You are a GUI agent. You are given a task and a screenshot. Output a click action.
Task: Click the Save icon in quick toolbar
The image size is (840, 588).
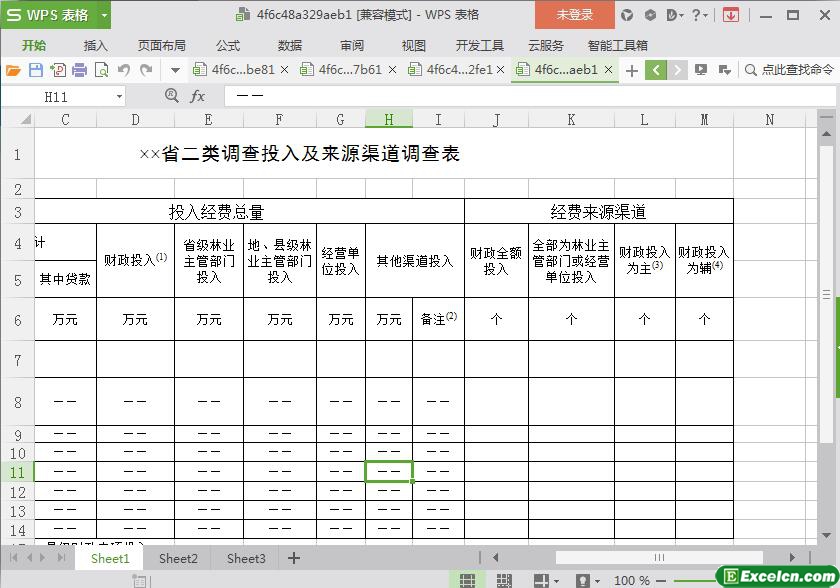coord(36,70)
